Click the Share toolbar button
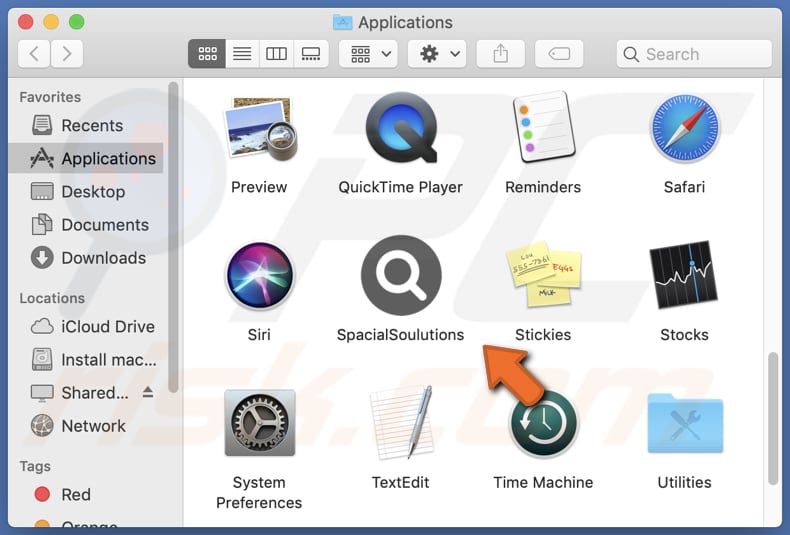This screenshot has width=790, height=535. [500, 53]
